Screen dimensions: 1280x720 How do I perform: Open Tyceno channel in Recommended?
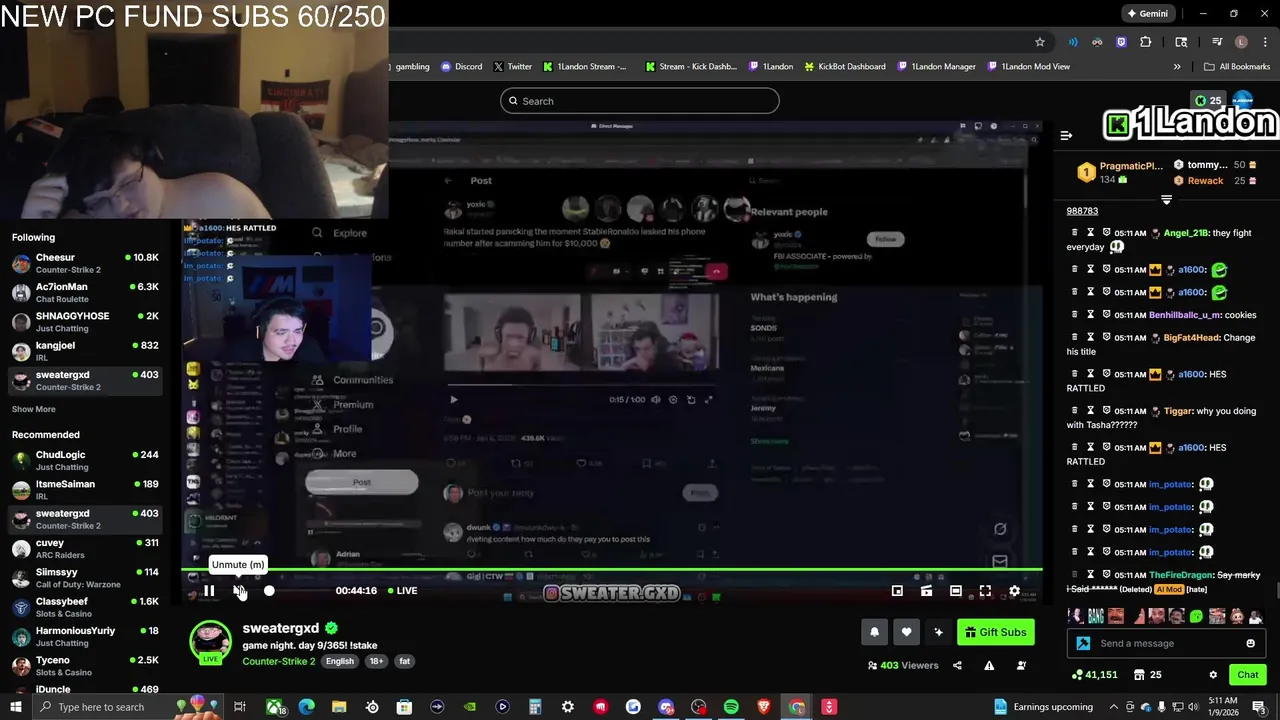pos(85,666)
